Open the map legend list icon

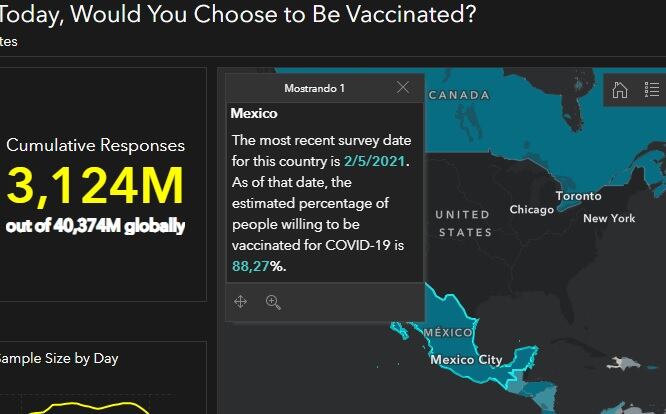tap(652, 90)
